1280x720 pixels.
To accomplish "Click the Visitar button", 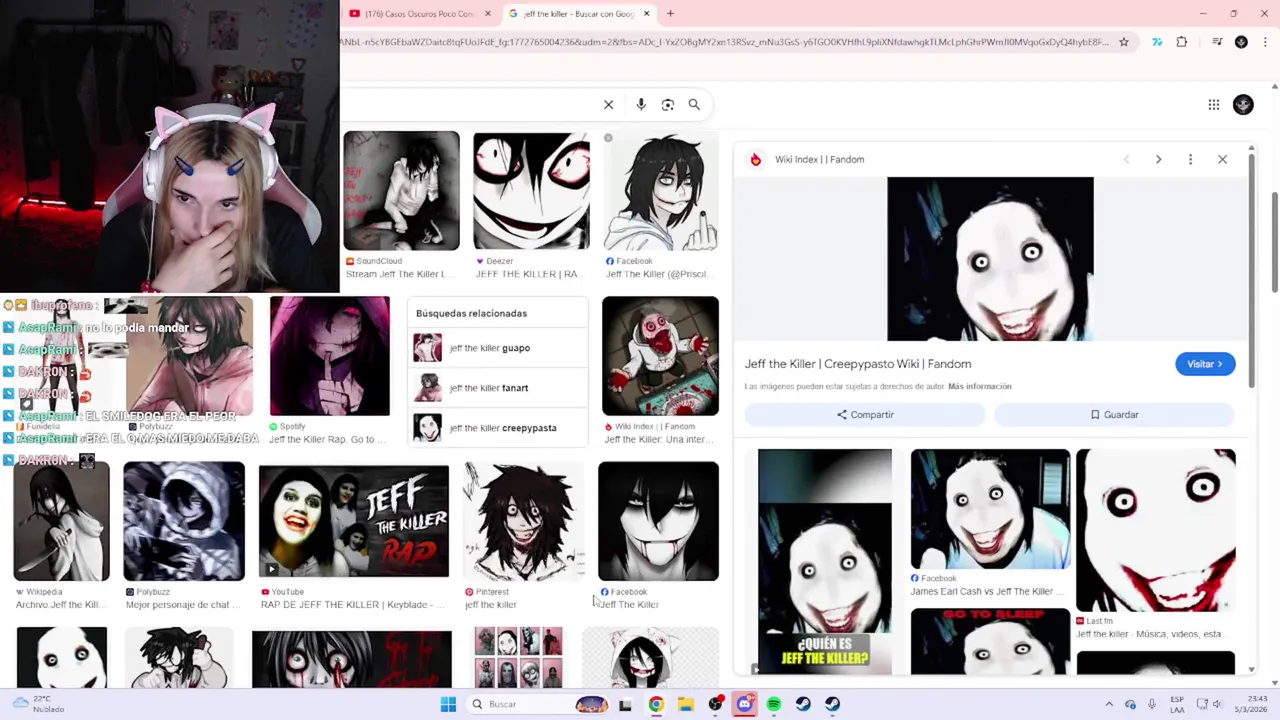I will click(1205, 364).
